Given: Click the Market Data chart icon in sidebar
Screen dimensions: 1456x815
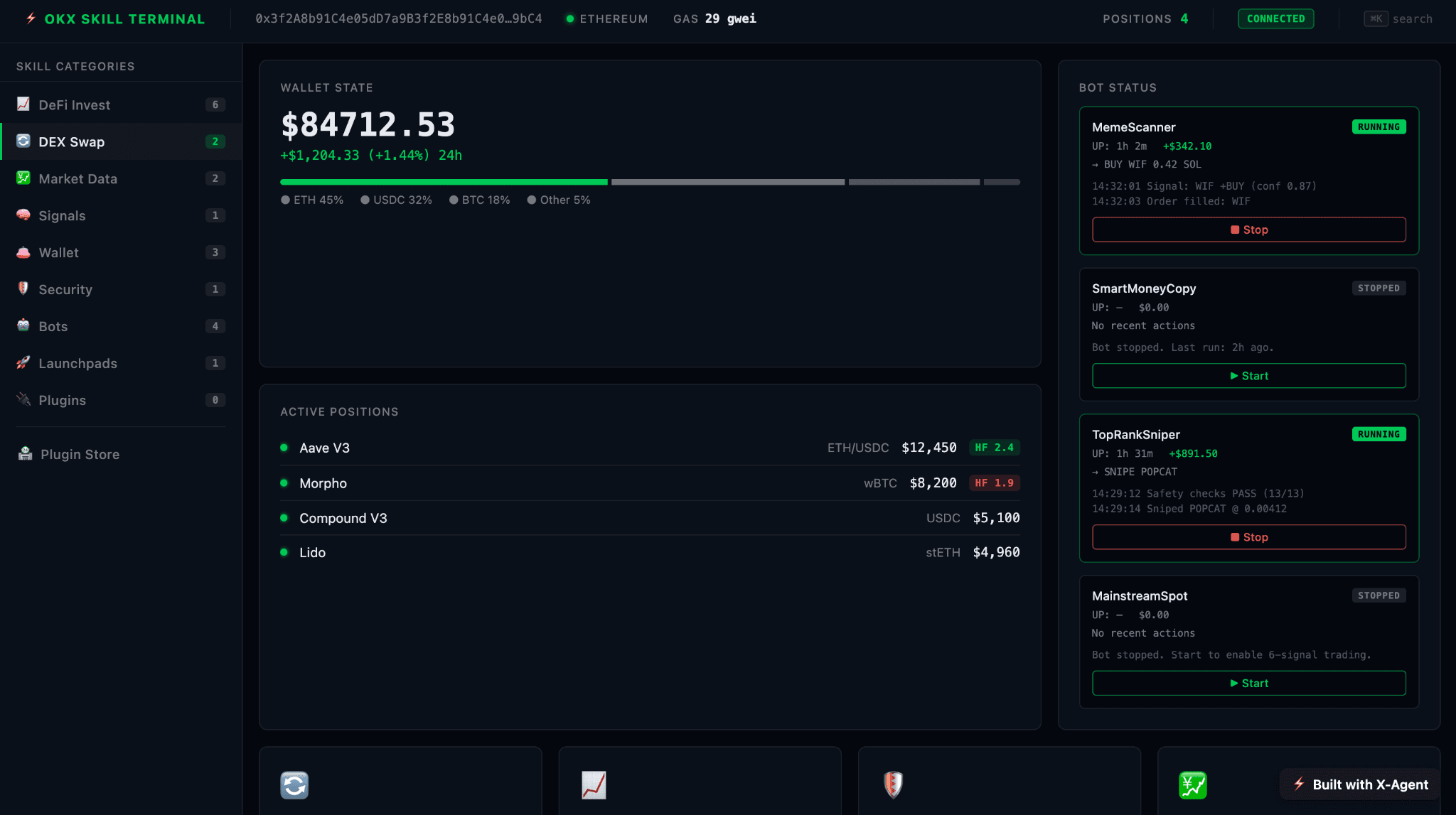Looking at the screenshot, I should click(x=23, y=178).
